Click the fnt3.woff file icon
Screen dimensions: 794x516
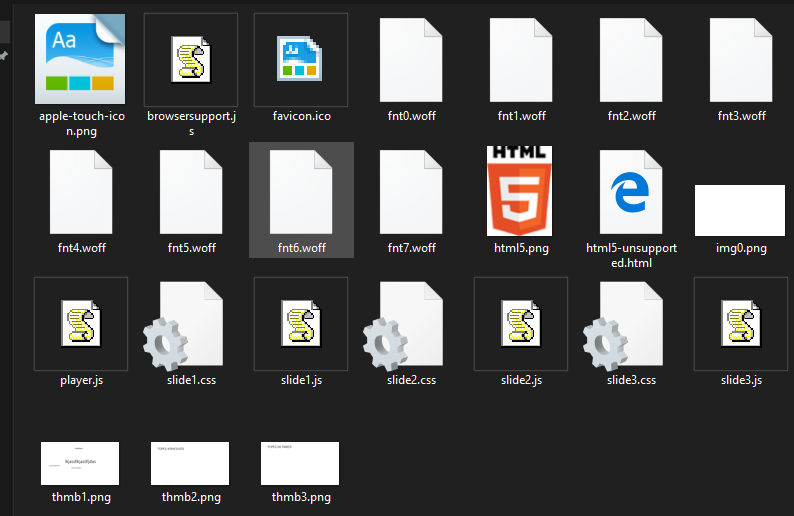(x=741, y=60)
